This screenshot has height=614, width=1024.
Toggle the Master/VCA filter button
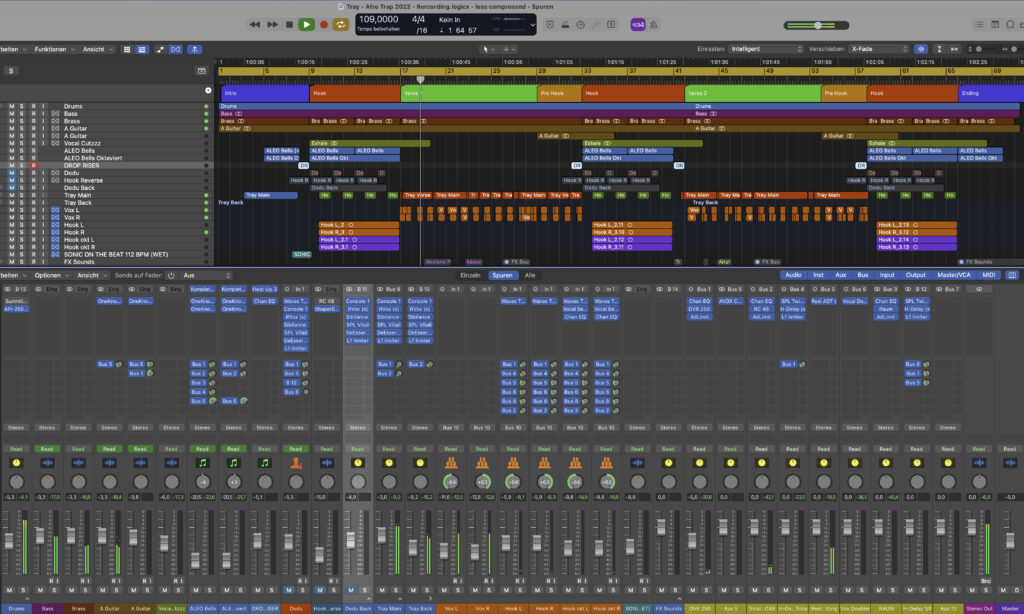pyautogui.click(x=953, y=275)
